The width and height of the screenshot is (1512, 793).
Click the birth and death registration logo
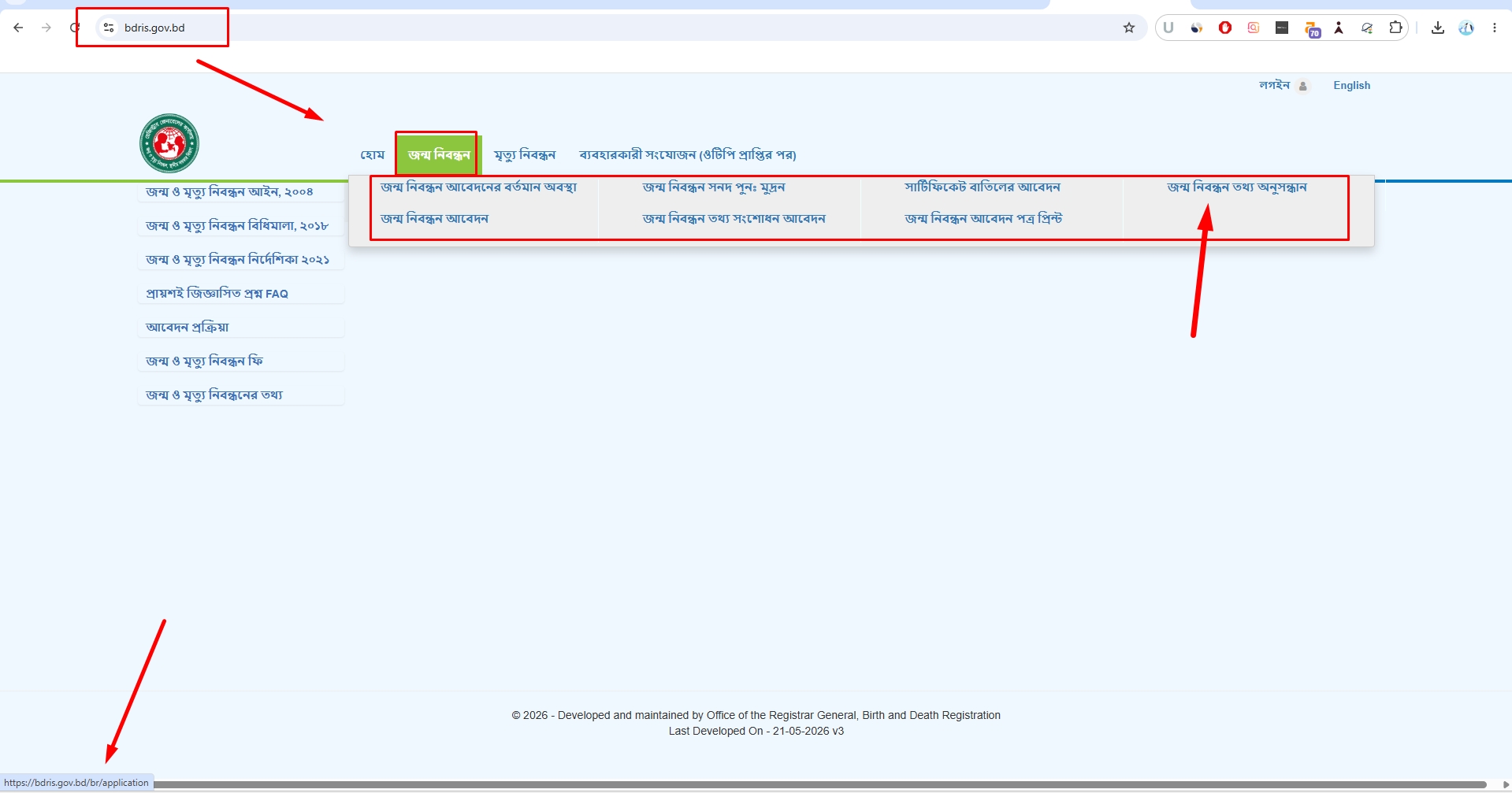(169, 143)
